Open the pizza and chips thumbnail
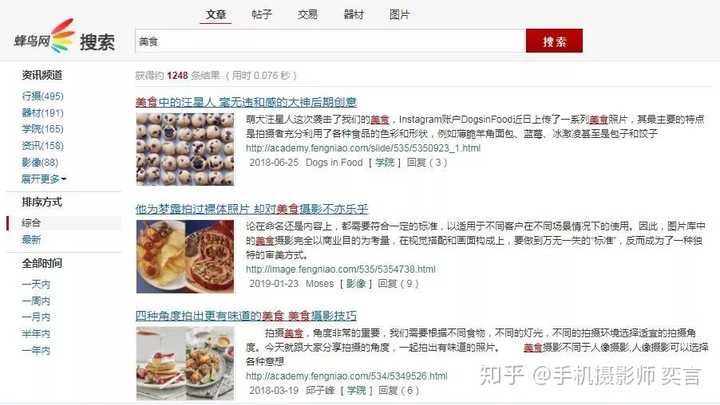 pyautogui.click(x=185, y=256)
